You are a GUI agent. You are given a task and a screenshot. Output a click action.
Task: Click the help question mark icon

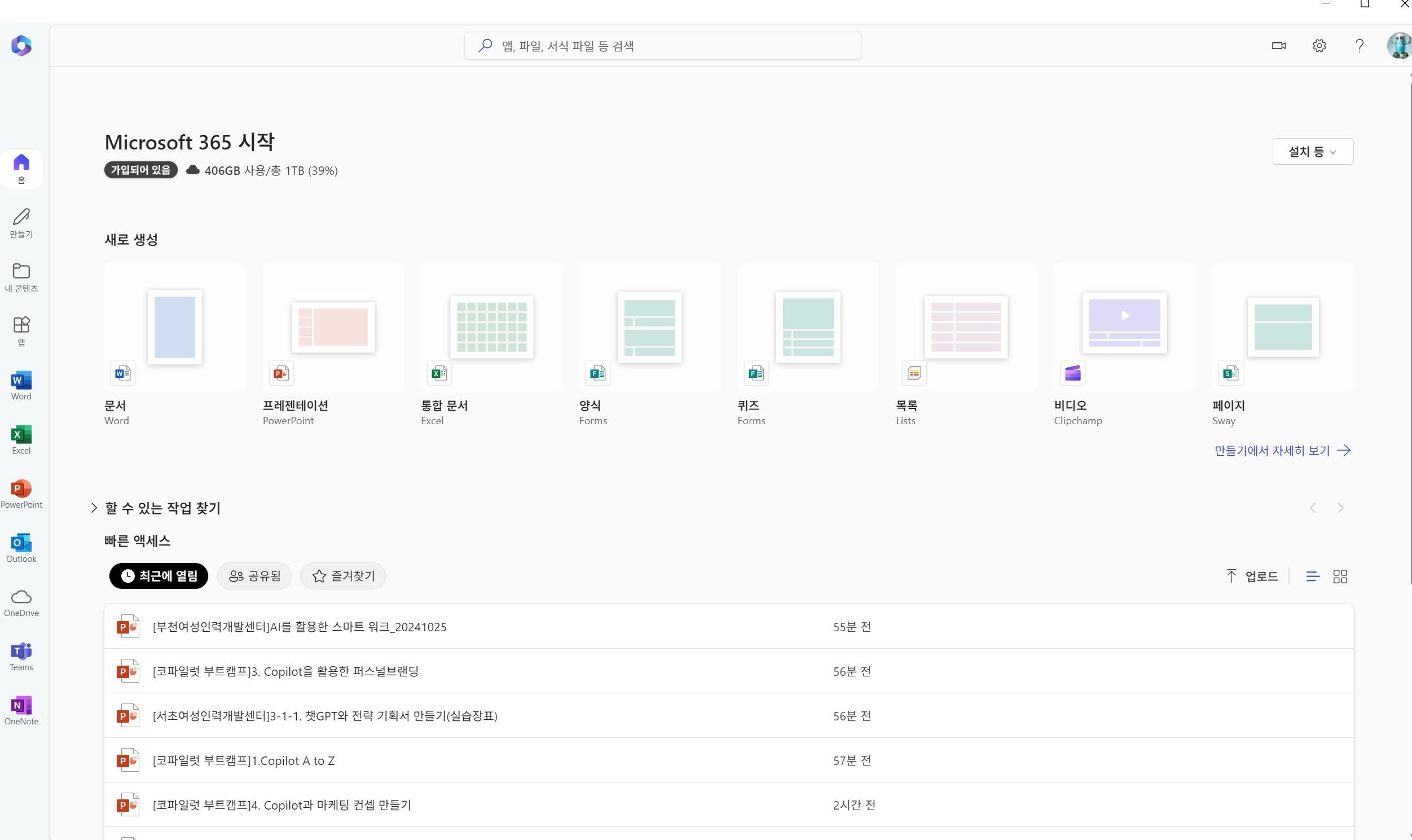tap(1360, 46)
